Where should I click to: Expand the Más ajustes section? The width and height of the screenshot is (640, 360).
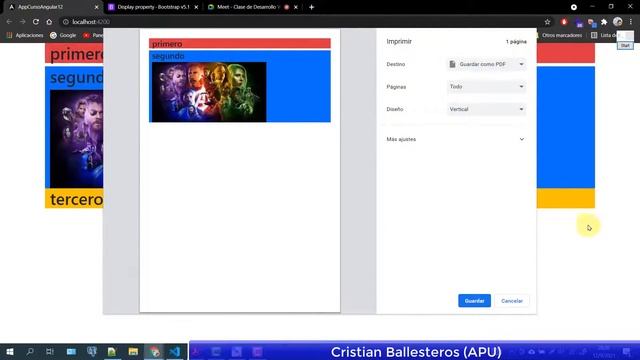[x=456, y=139]
